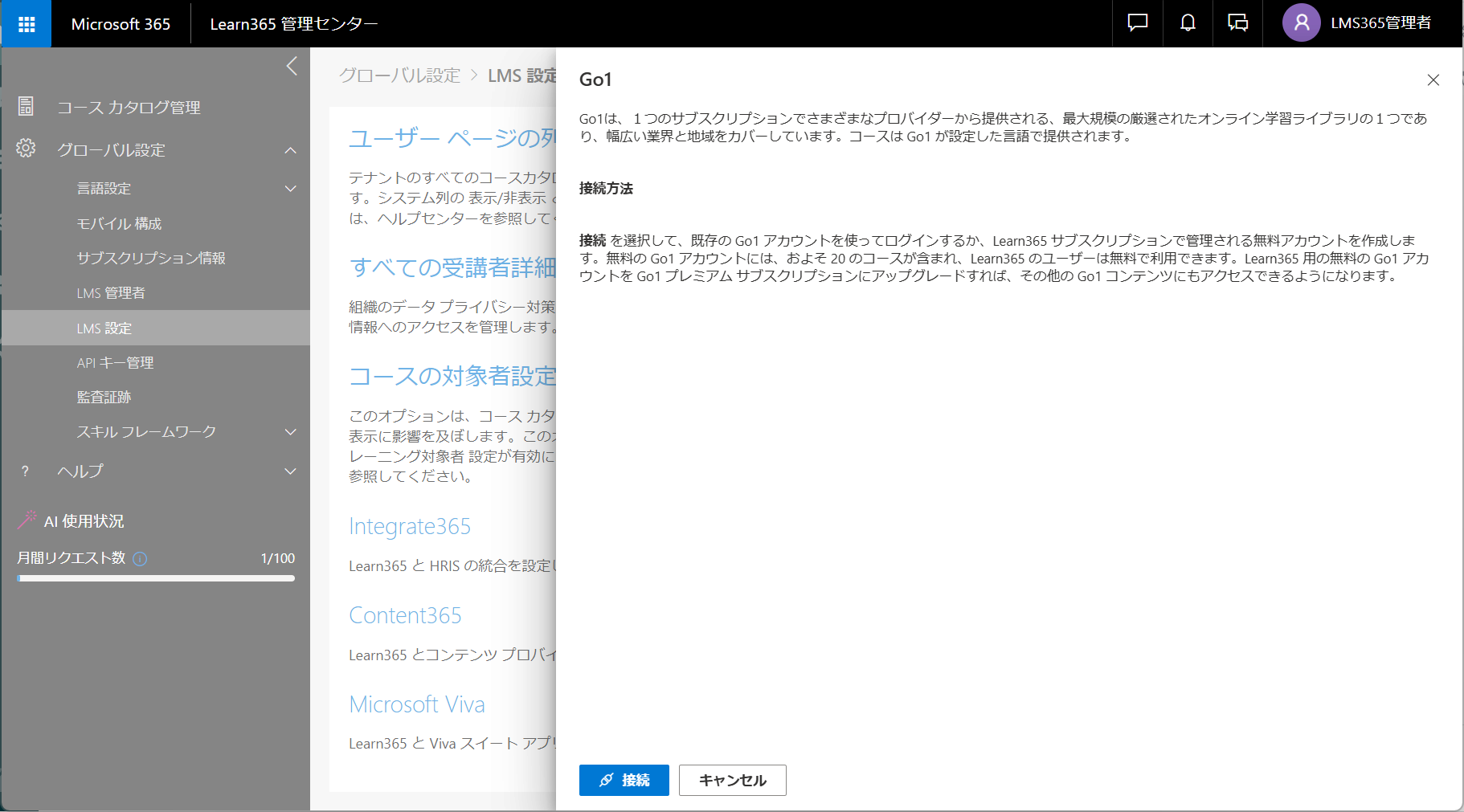Image resolution: width=1464 pixels, height=812 pixels.
Task: Open the LMS365管理者 profile avatar
Action: click(x=1302, y=23)
